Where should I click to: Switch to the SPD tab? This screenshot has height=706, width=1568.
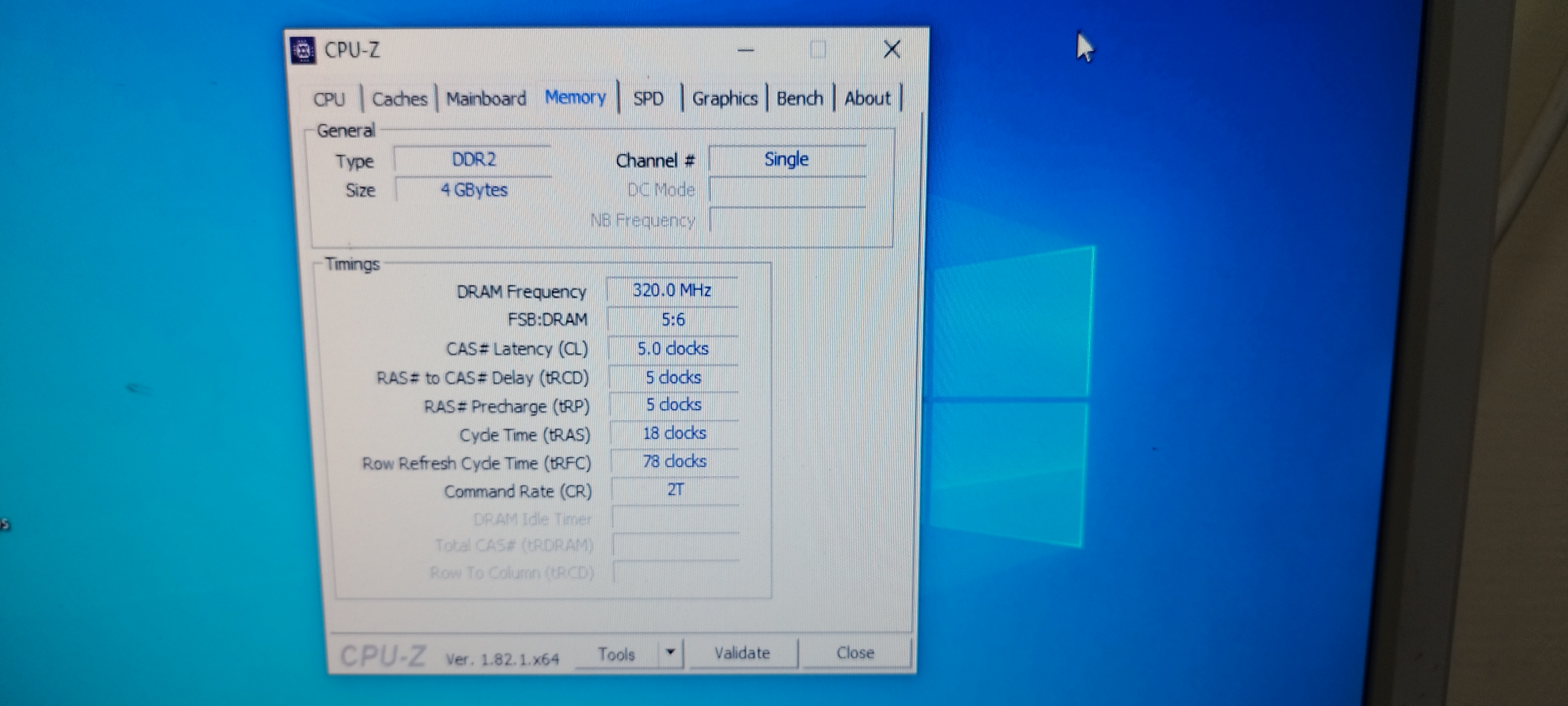pyautogui.click(x=648, y=99)
